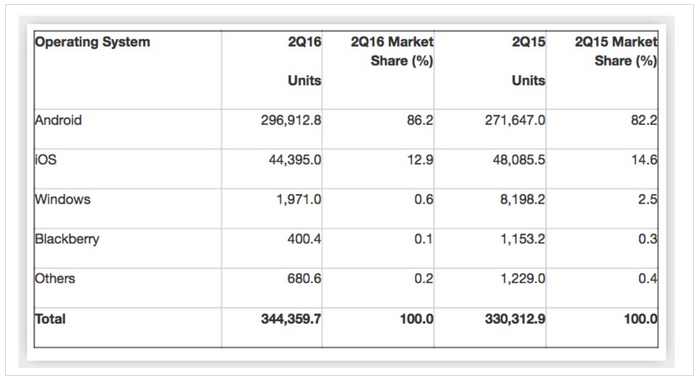Click iOS 2Q16 units value 44,395.0
Image resolution: width=698 pixels, height=380 pixels.
click(x=295, y=160)
